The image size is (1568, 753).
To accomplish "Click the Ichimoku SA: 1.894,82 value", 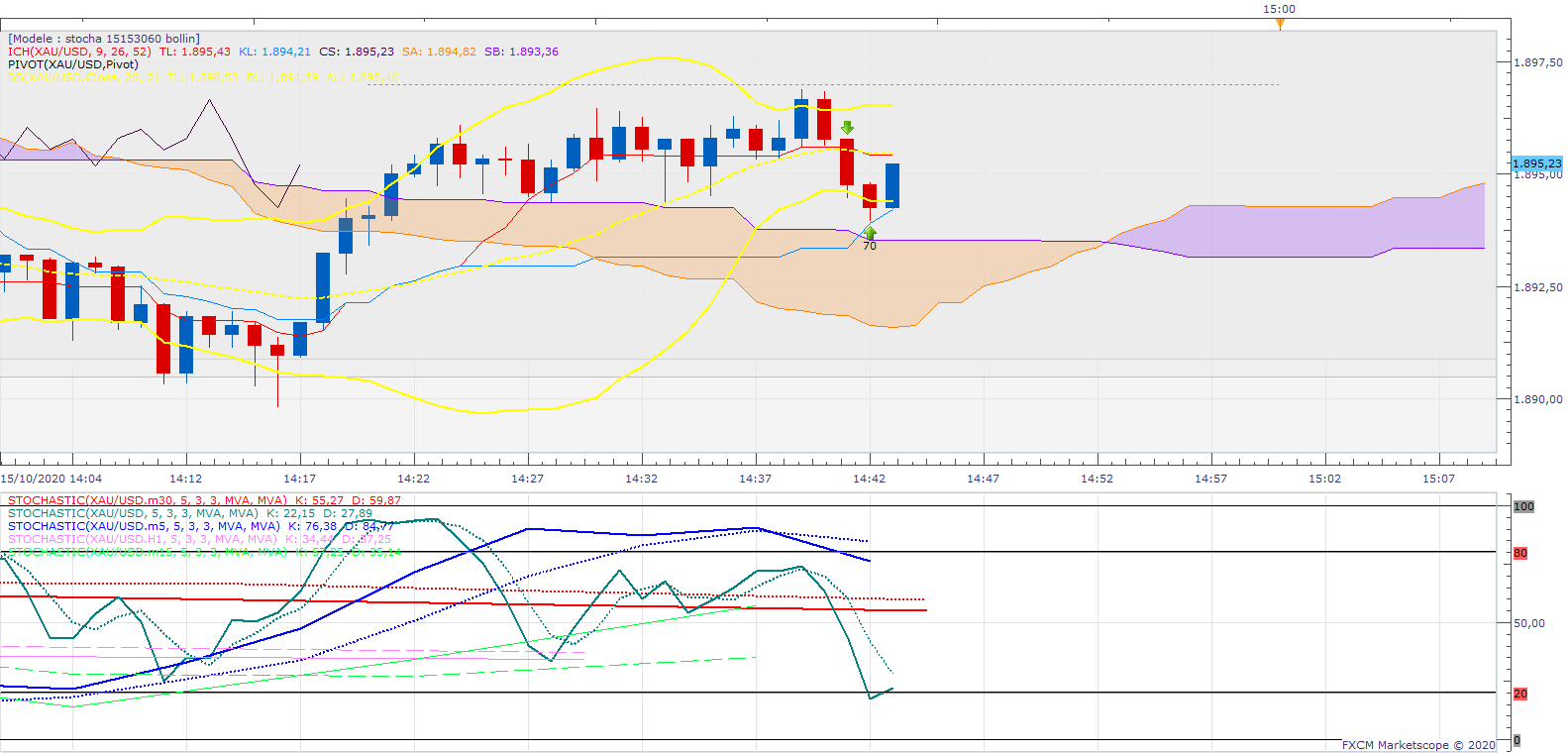I will click(x=439, y=52).
